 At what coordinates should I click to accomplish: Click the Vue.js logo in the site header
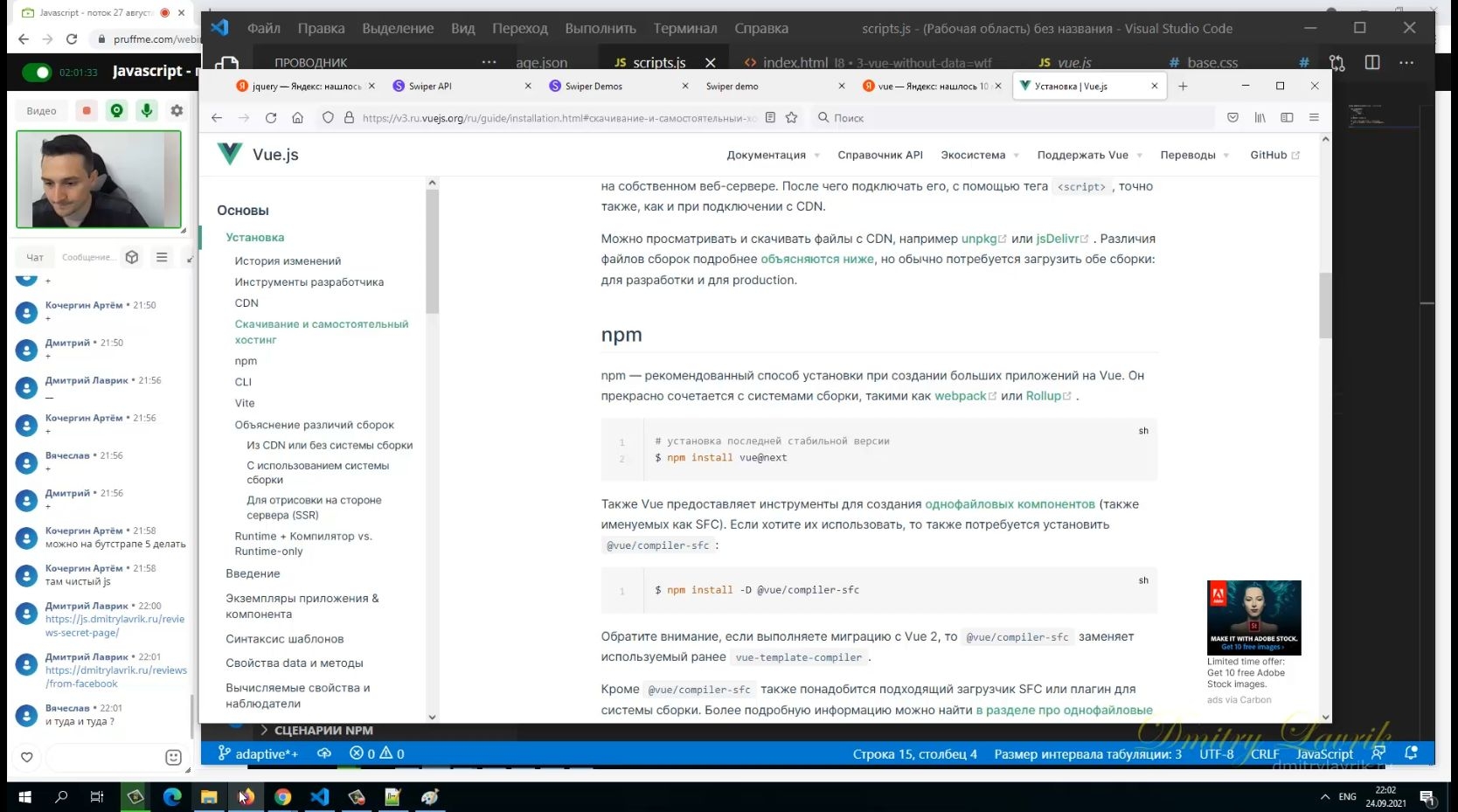(258, 155)
